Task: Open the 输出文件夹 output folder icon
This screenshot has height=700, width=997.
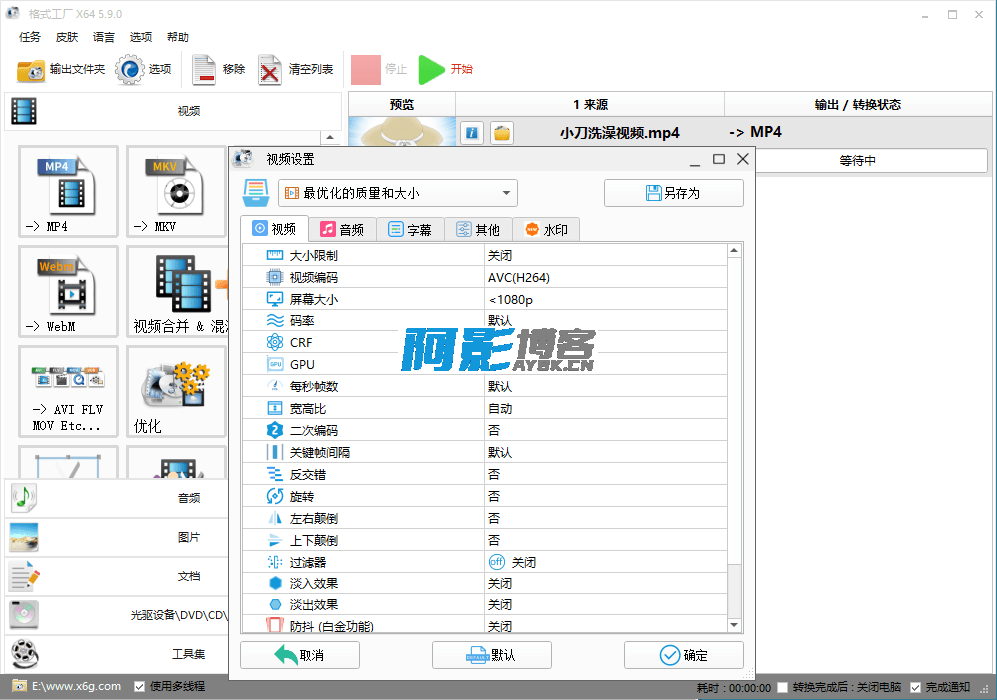Action: point(31,69)
